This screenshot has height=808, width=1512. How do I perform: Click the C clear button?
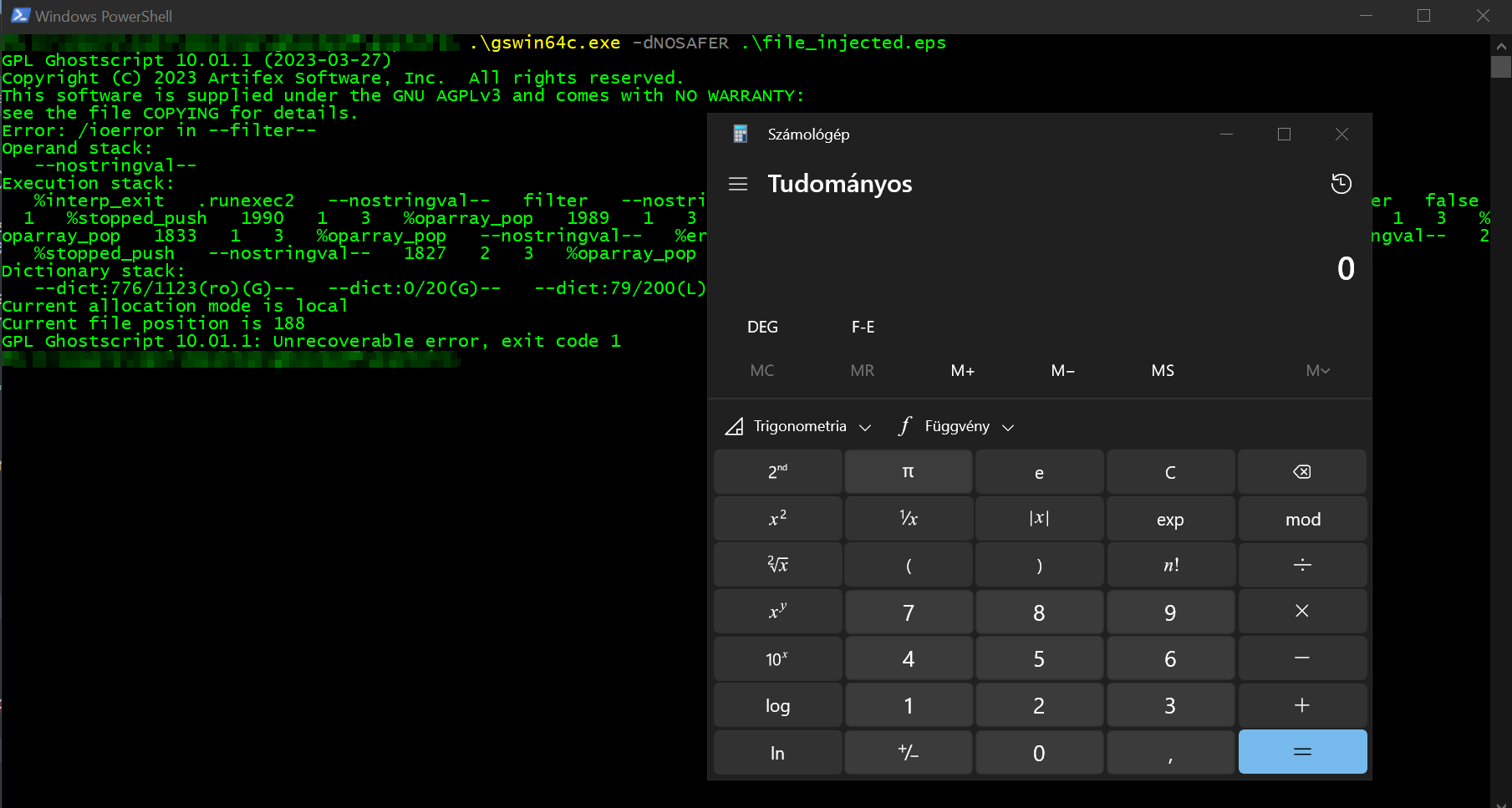(1171, 472)
